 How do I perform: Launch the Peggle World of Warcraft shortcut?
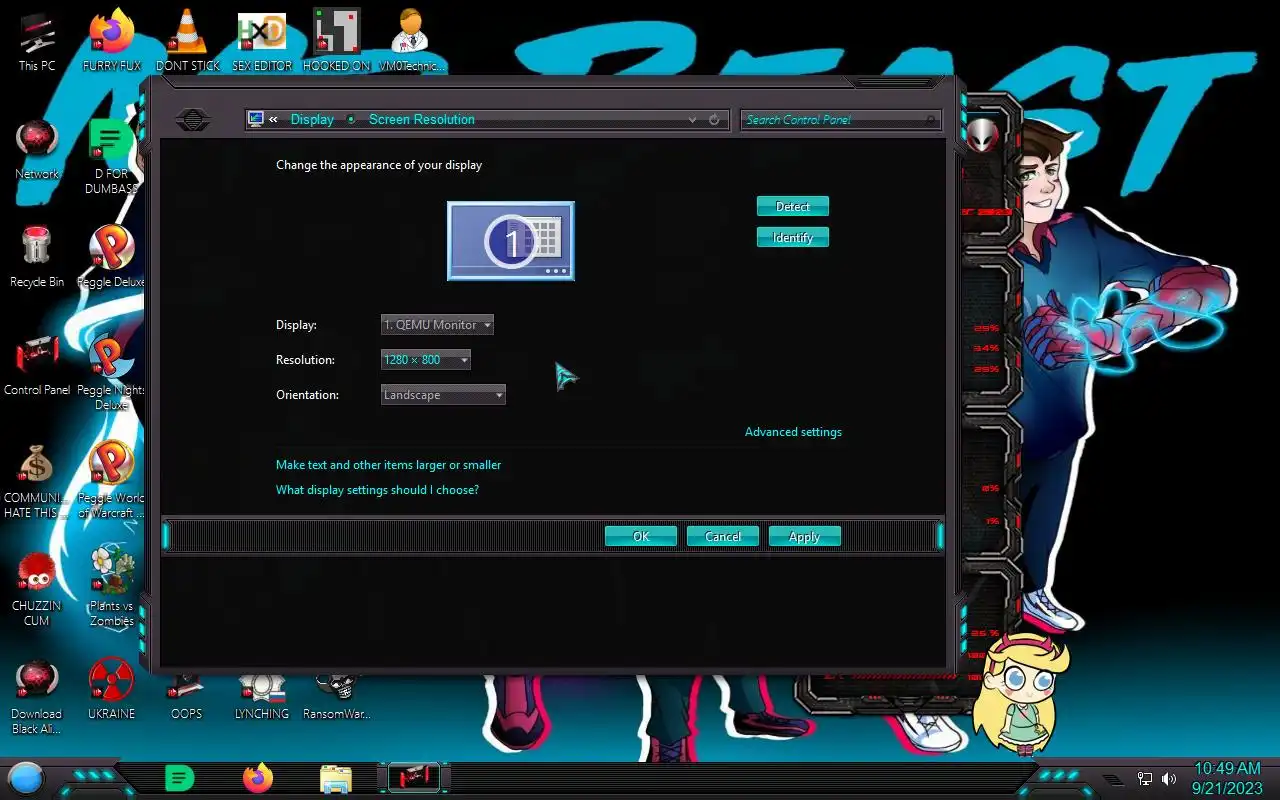[111, 480]
